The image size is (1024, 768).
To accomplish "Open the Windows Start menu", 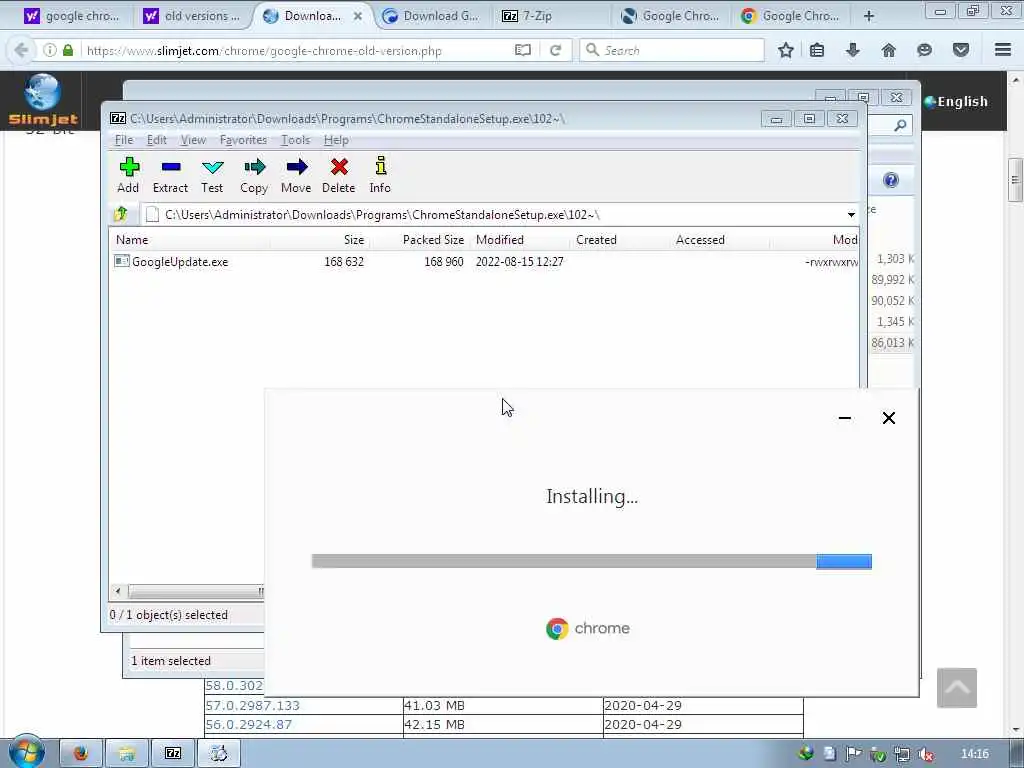I will tap(27, 752).
